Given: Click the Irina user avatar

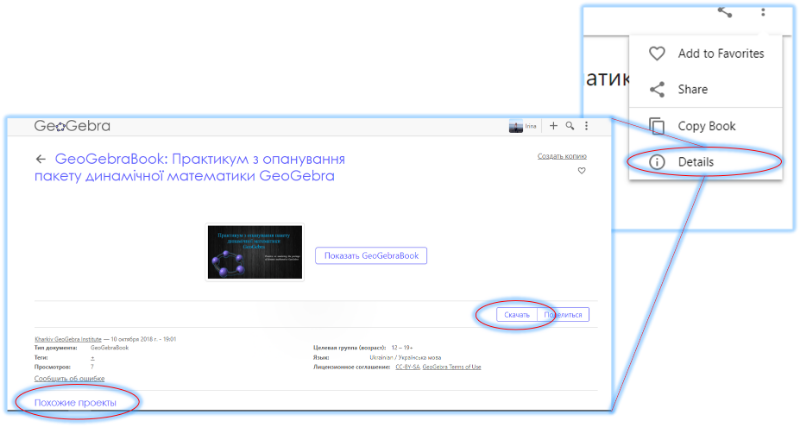Looking at the screenshot, I should coord(516,126).
